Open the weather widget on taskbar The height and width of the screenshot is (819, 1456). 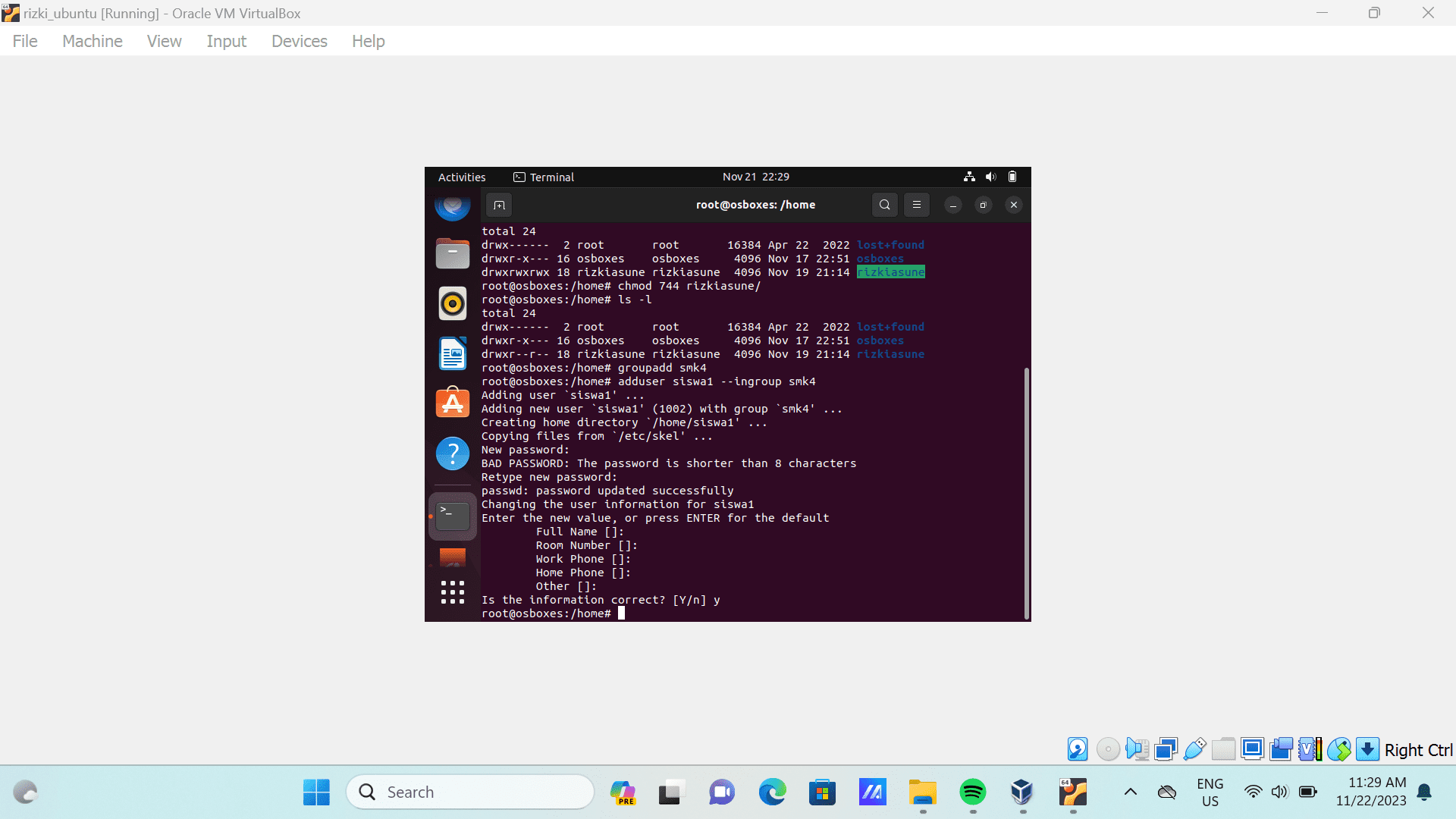pos(25,792)
